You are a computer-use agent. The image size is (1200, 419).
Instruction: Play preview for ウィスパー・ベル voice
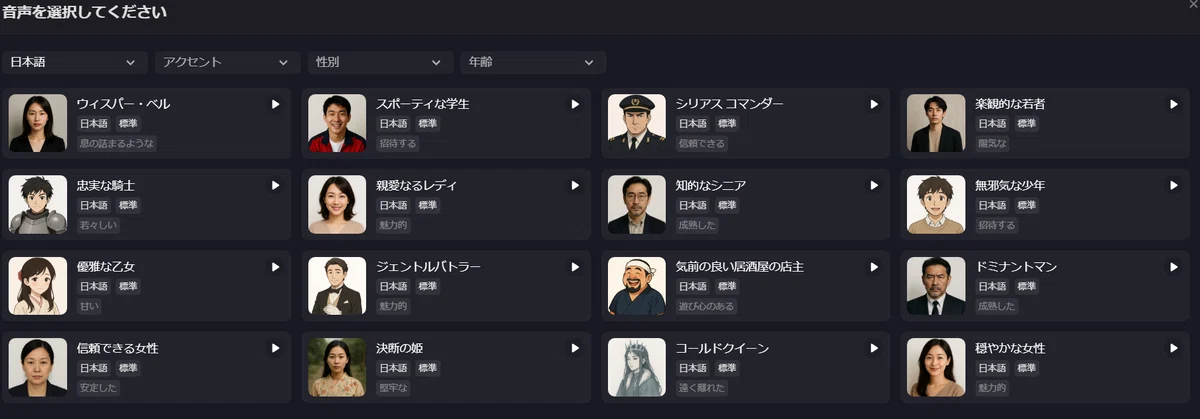pyautogui.click(x=275, y=104)
